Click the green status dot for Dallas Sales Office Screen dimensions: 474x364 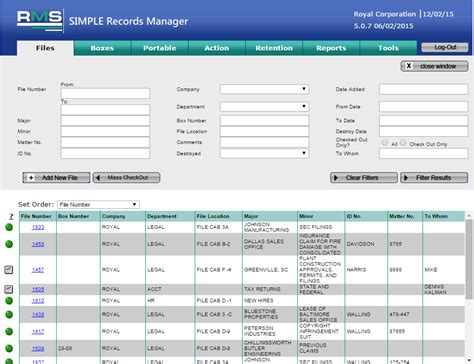tap(9, 244)
